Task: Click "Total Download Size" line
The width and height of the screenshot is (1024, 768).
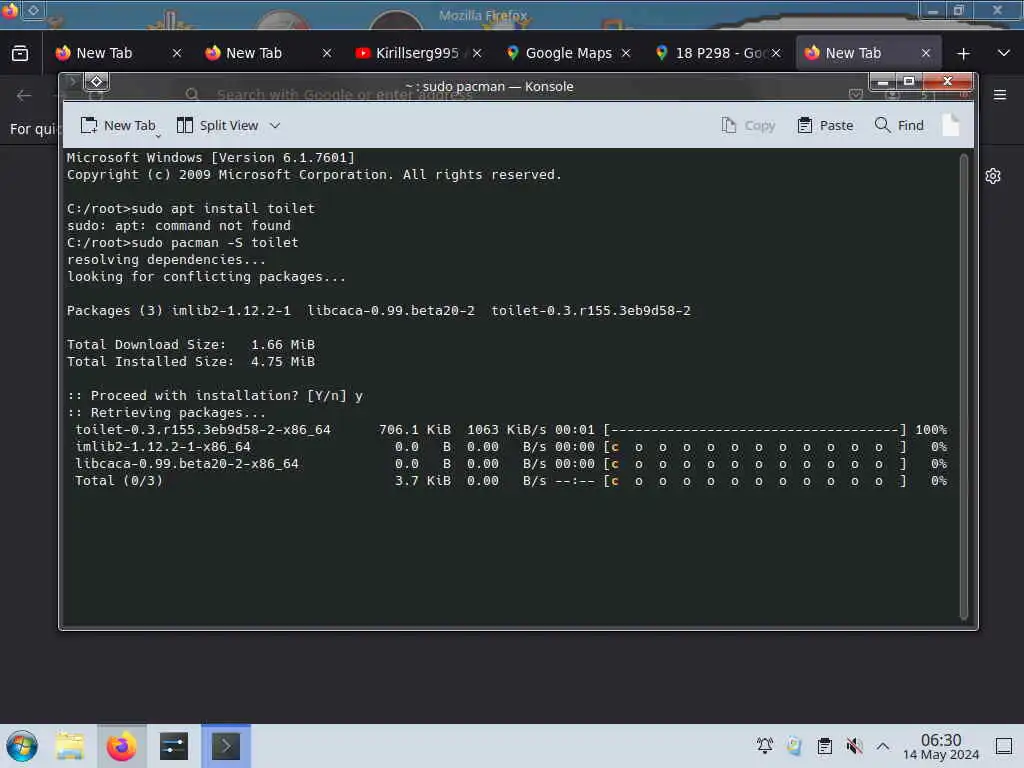Action: [191, 344]
